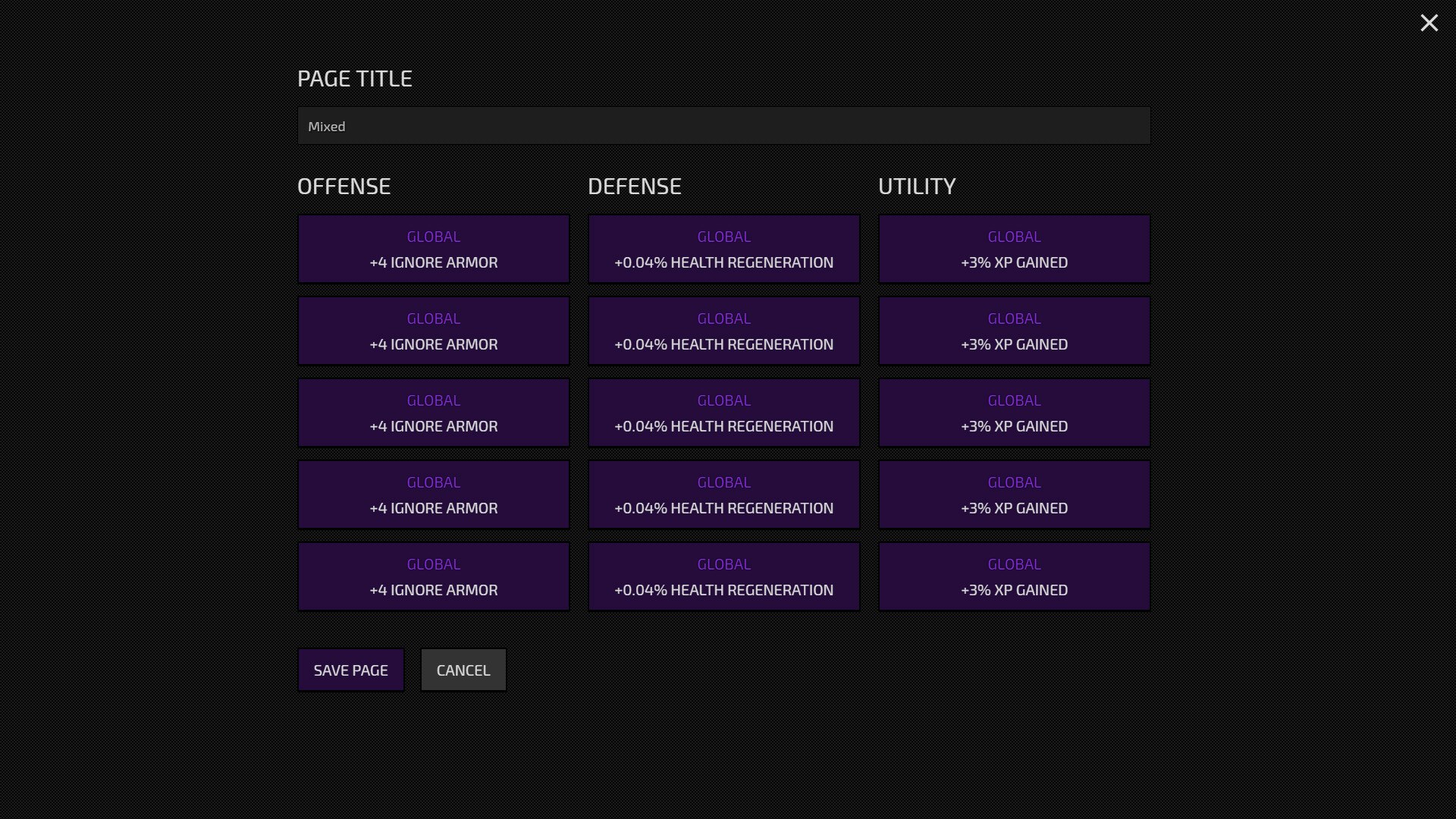Open fourth Defense Health Regeneration slot
This screenshot has width=1456, height=819.
point(723,494)
